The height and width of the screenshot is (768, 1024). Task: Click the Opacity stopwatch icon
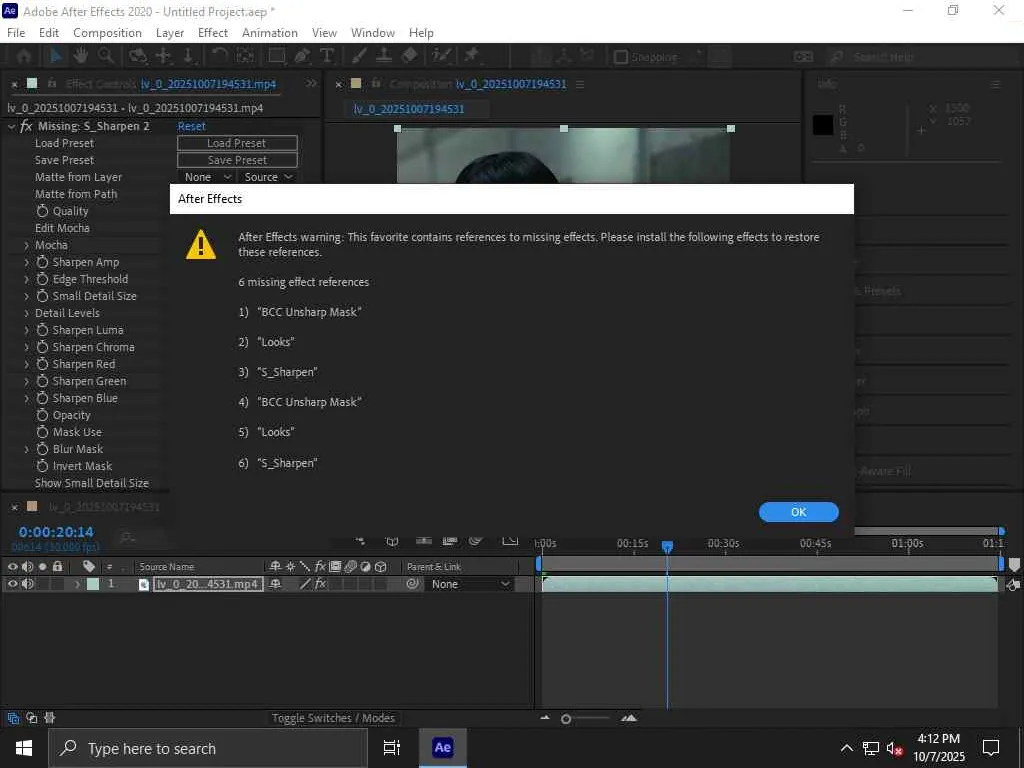click(x=42, y=415)
